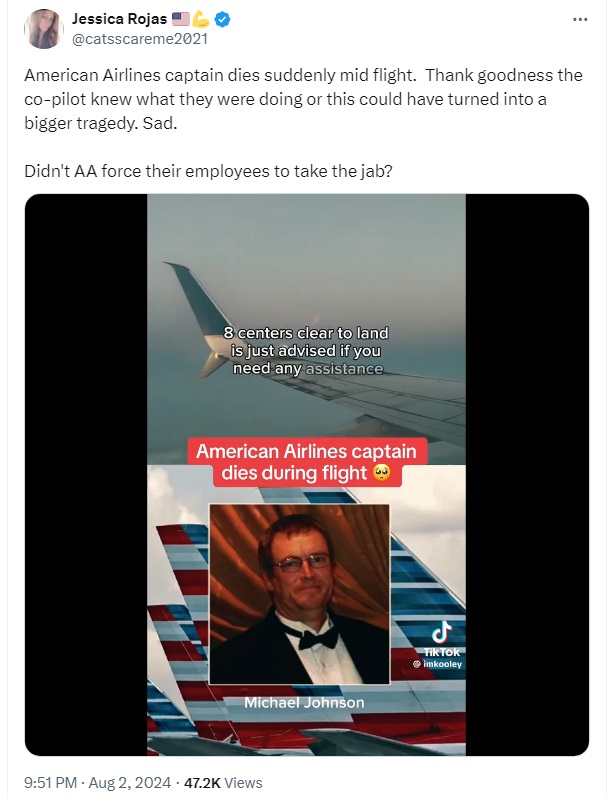Click the Jessica Rojas display name
This screenshot has width=612, height=802.
[119, 19]
